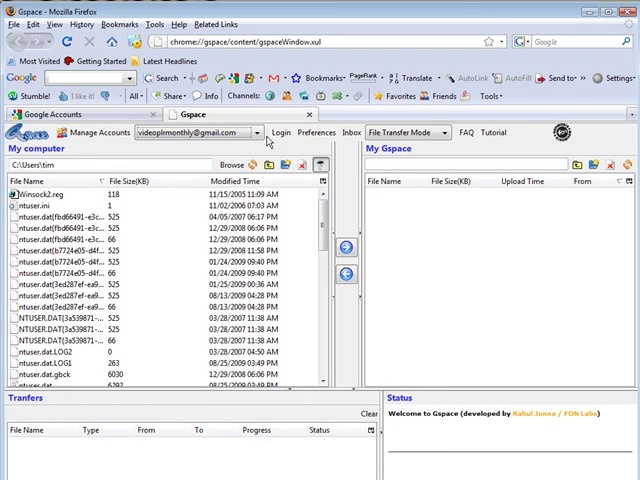Switch to the Google Accounts tab
This screenshot has height=480, width=640.
[x=52, y=114]
